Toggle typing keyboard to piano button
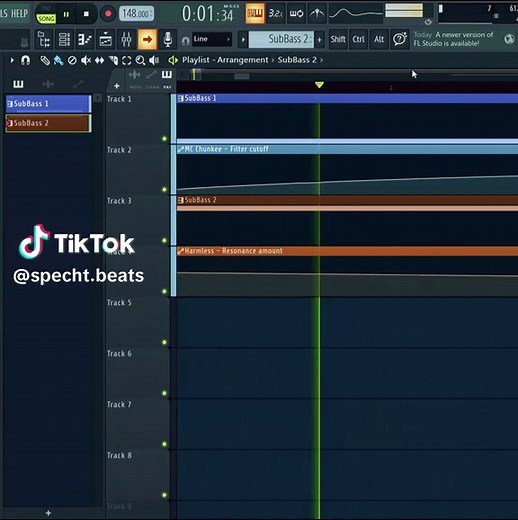Viewport: 518px width, 520px height. point(255,13)
